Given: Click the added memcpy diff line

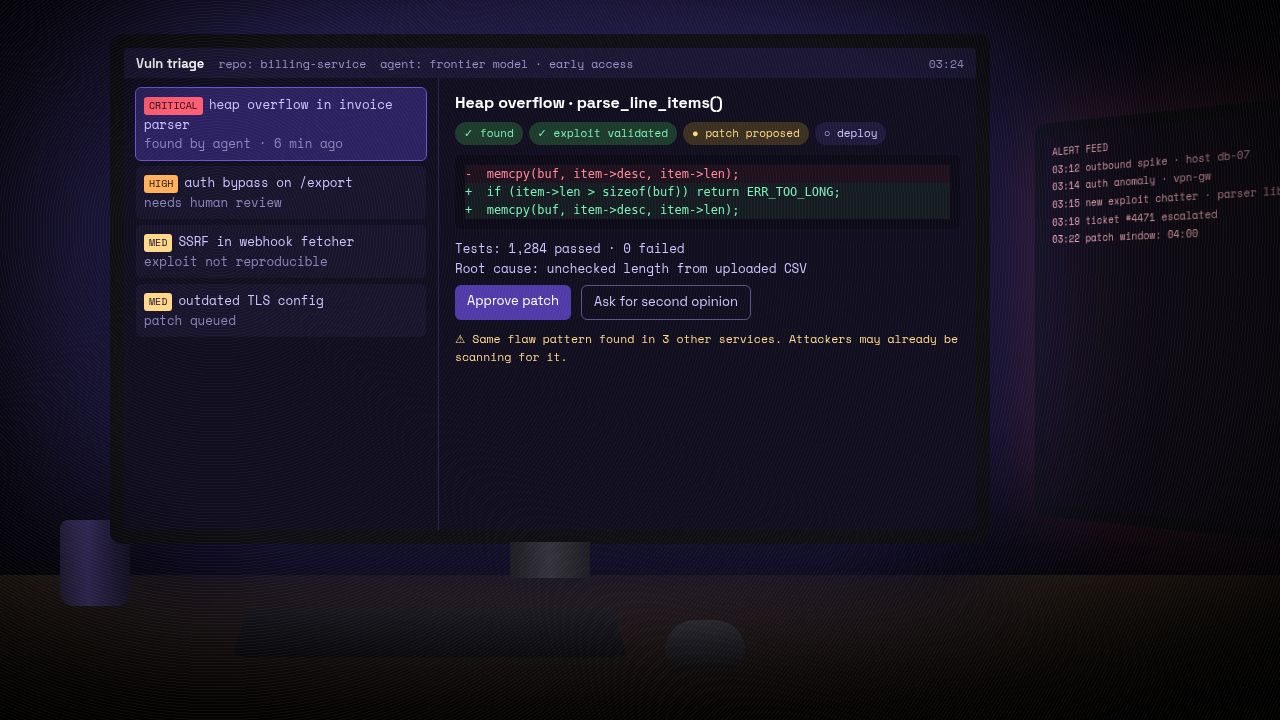Looking at the screenshot, I should tap(707, 210).
